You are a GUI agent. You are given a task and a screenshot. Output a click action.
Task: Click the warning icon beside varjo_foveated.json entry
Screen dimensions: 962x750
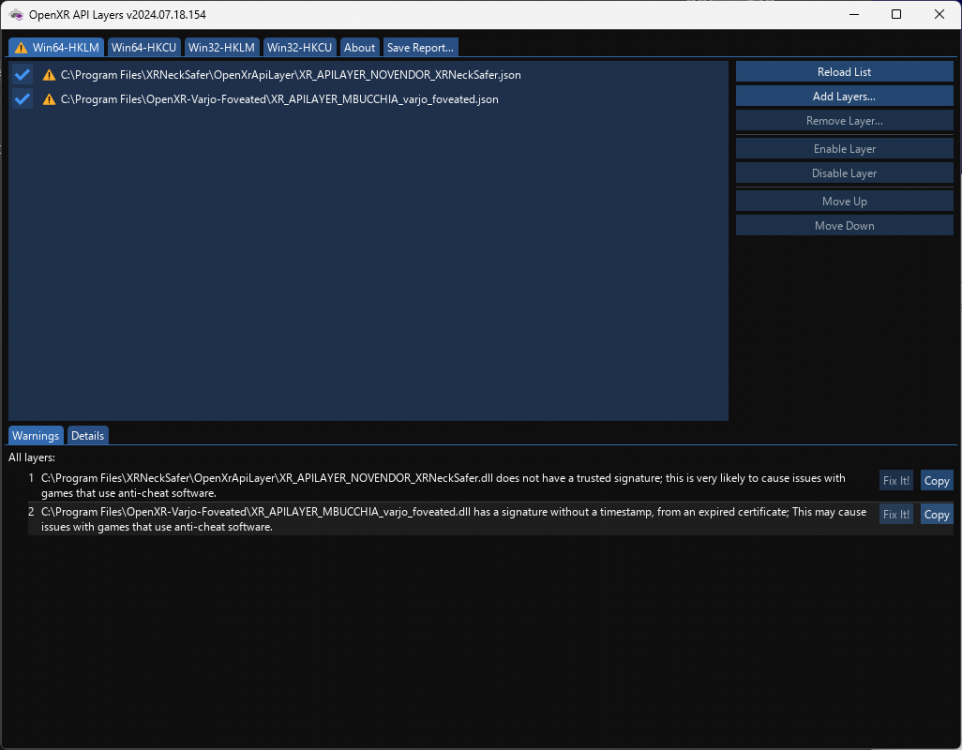[49, 99]
